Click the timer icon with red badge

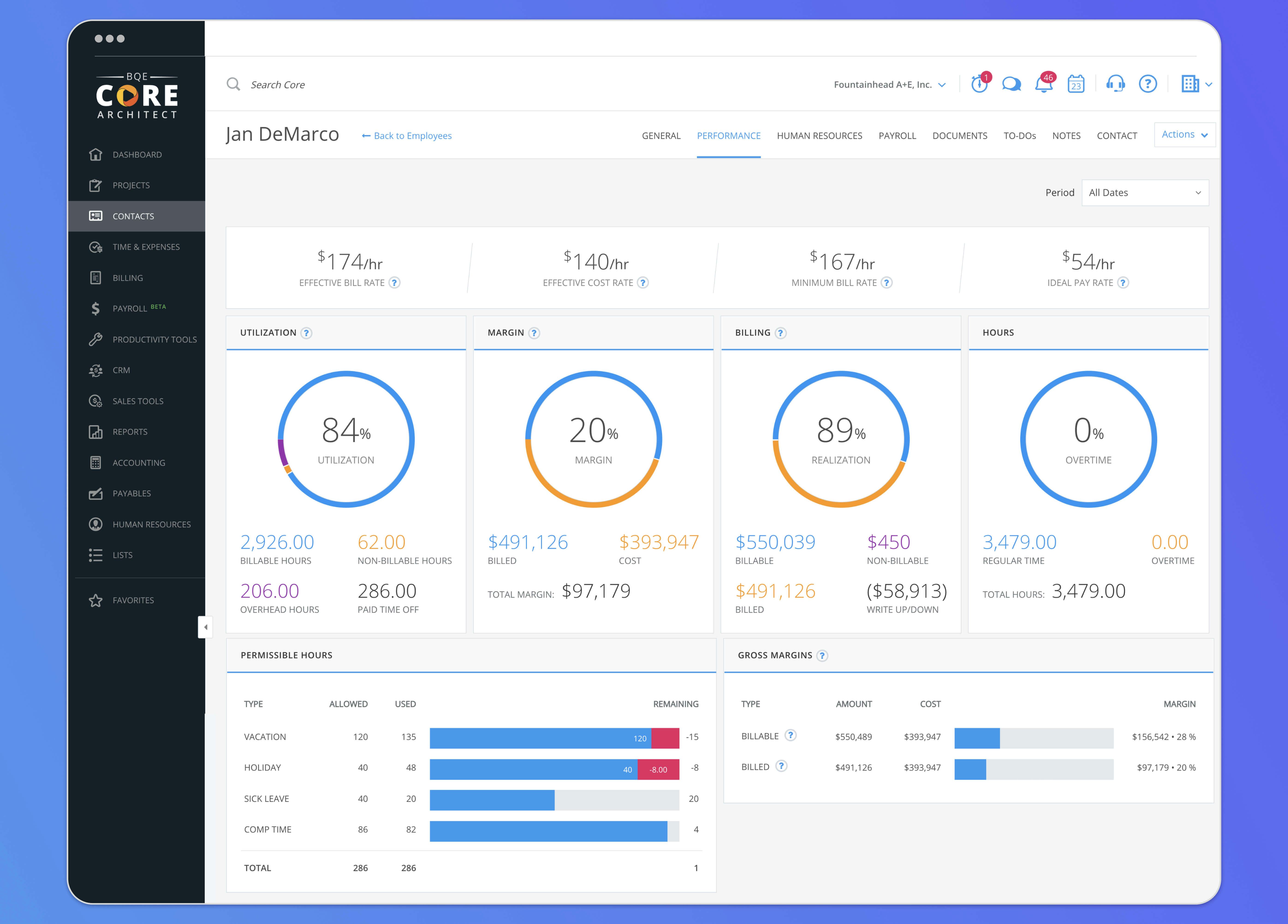[979, 85]
